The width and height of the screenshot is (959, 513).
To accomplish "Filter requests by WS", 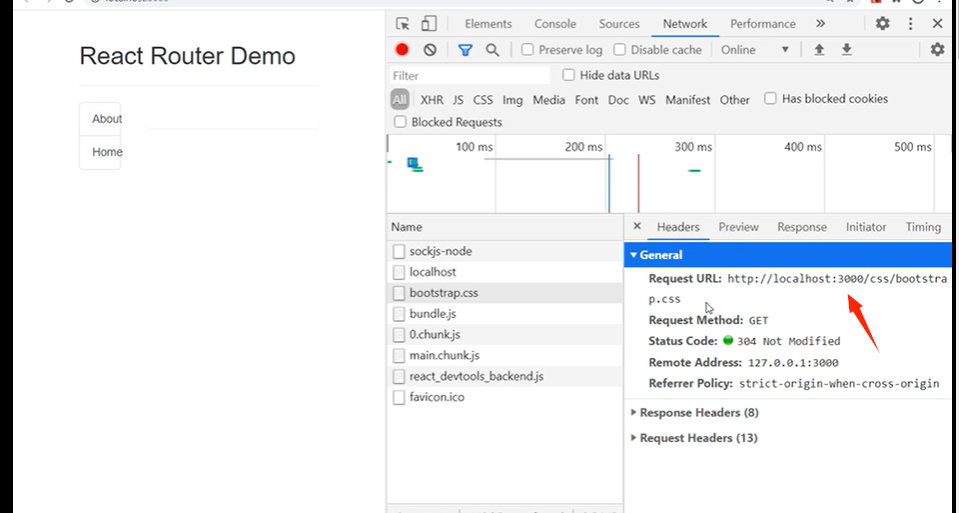I will coord(646,100).
